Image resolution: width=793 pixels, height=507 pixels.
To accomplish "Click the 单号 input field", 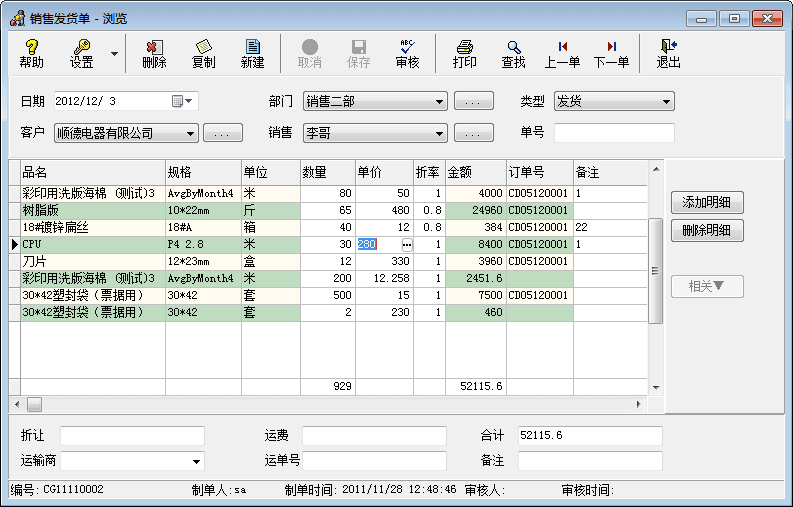I will [614, 133].
